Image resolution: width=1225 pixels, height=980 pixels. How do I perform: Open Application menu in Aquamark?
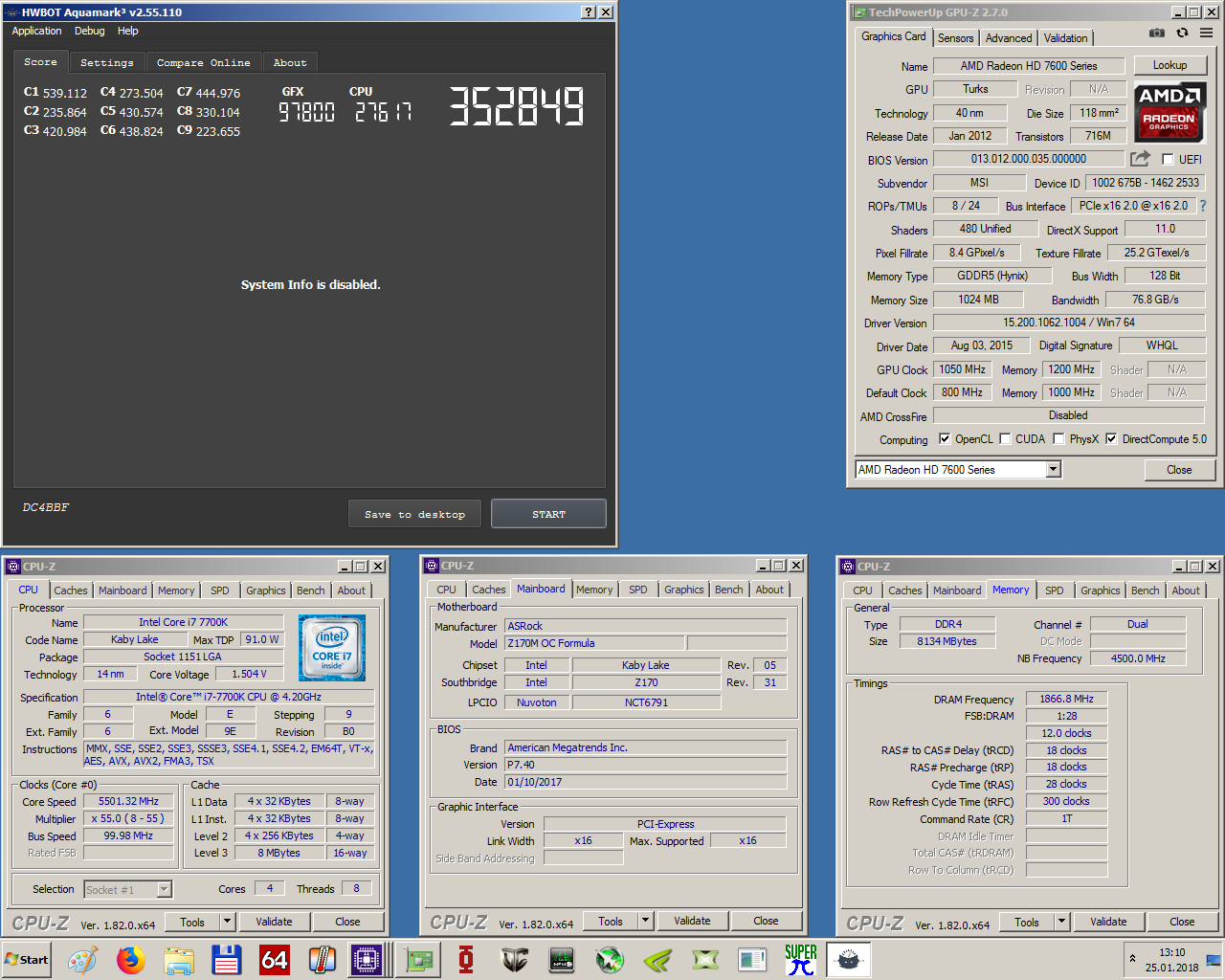pos(36,31)
